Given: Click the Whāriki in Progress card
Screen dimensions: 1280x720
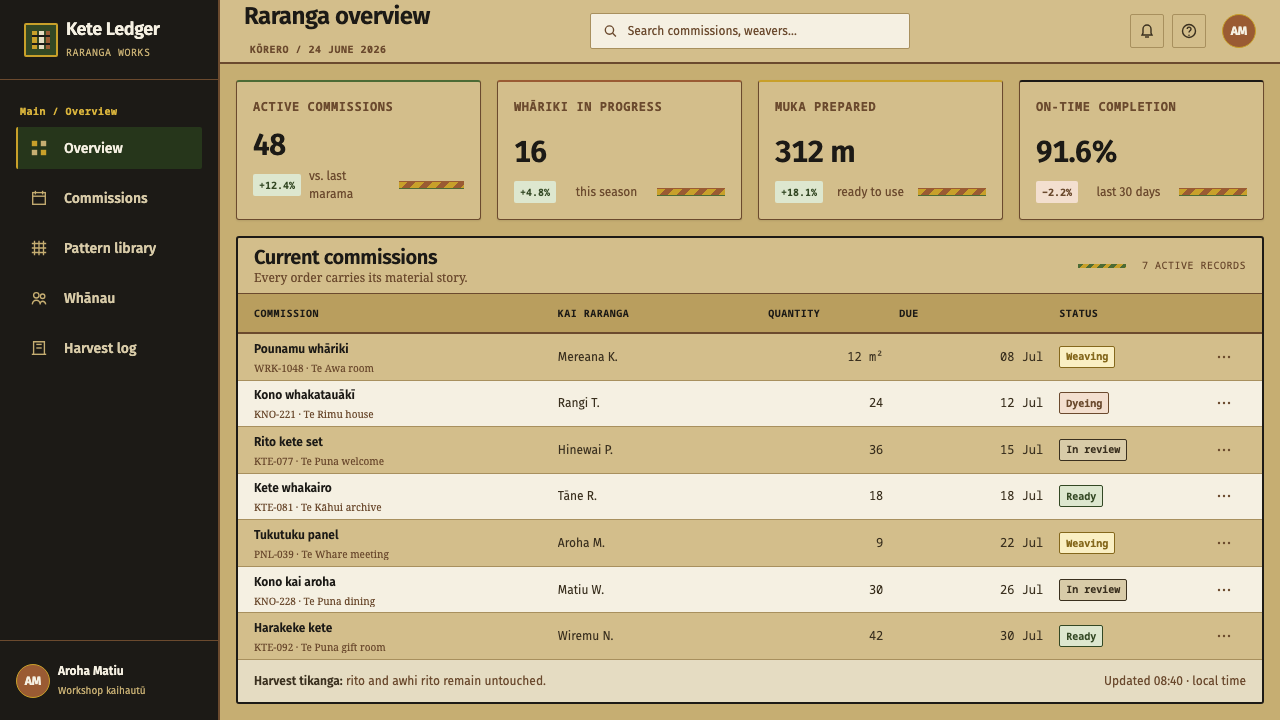Looking at the screenshot, I should coord(619,150).
